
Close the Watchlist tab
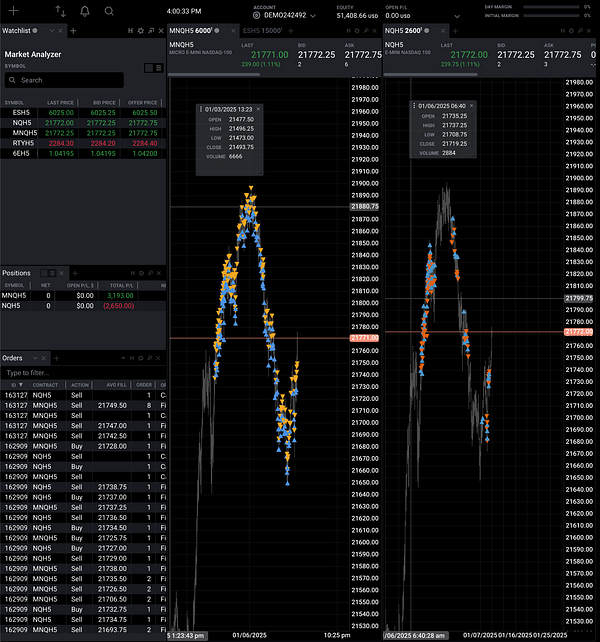pos(60,31)
